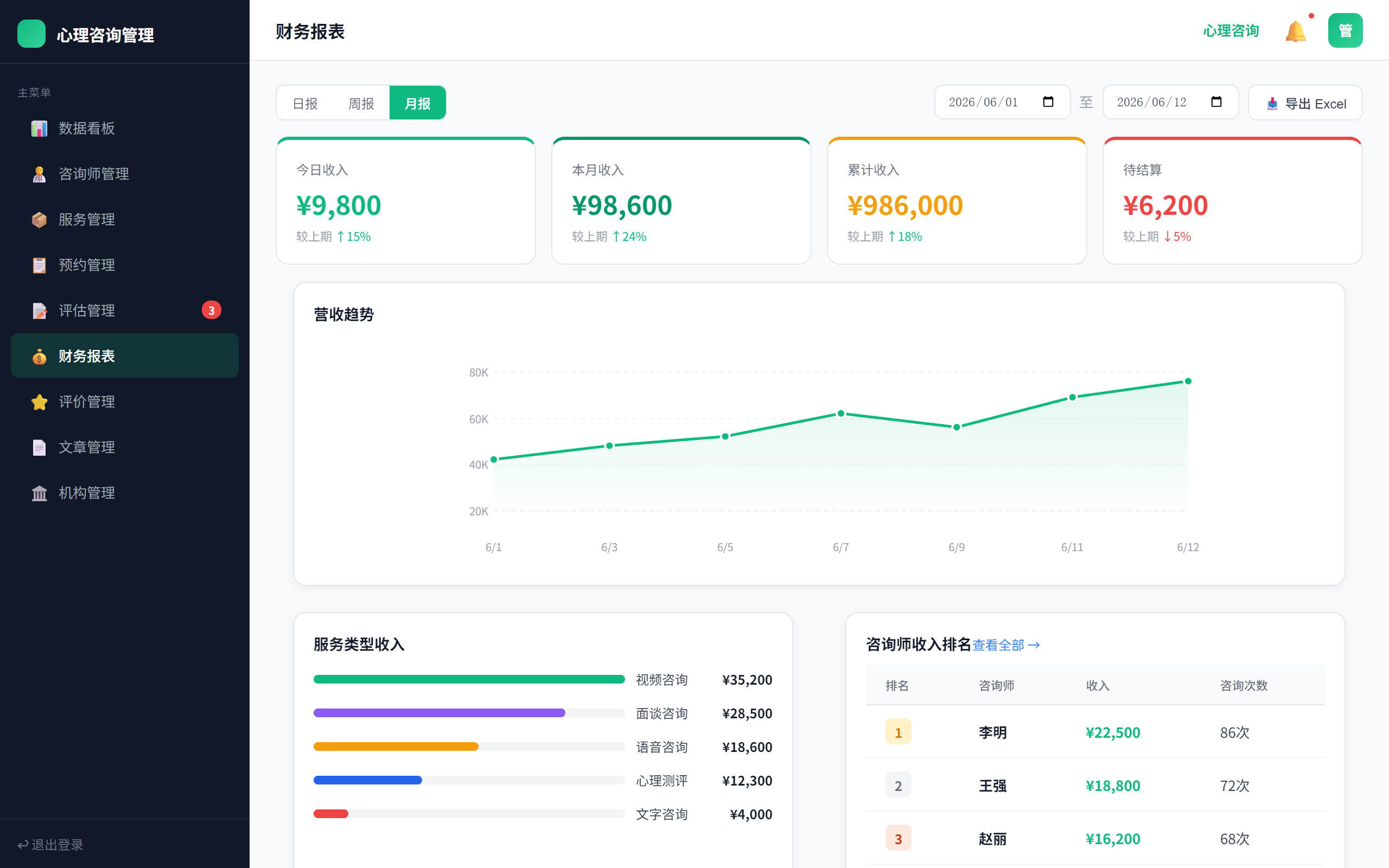This screenshot has width=1389, height=868.
Task: Switch to 日报 tab
Action: 305,103
